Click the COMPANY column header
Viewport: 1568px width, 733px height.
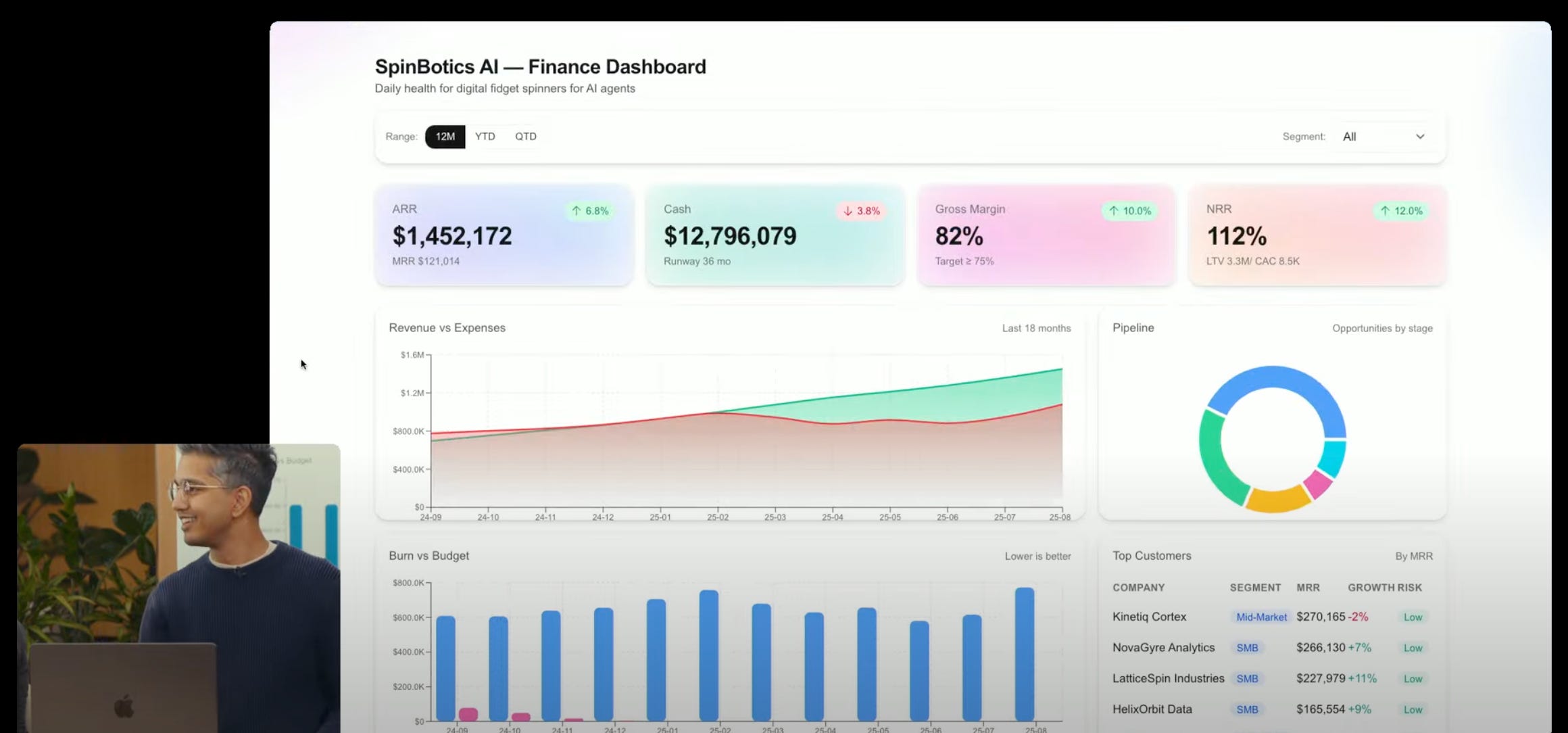coord(1138,588)
